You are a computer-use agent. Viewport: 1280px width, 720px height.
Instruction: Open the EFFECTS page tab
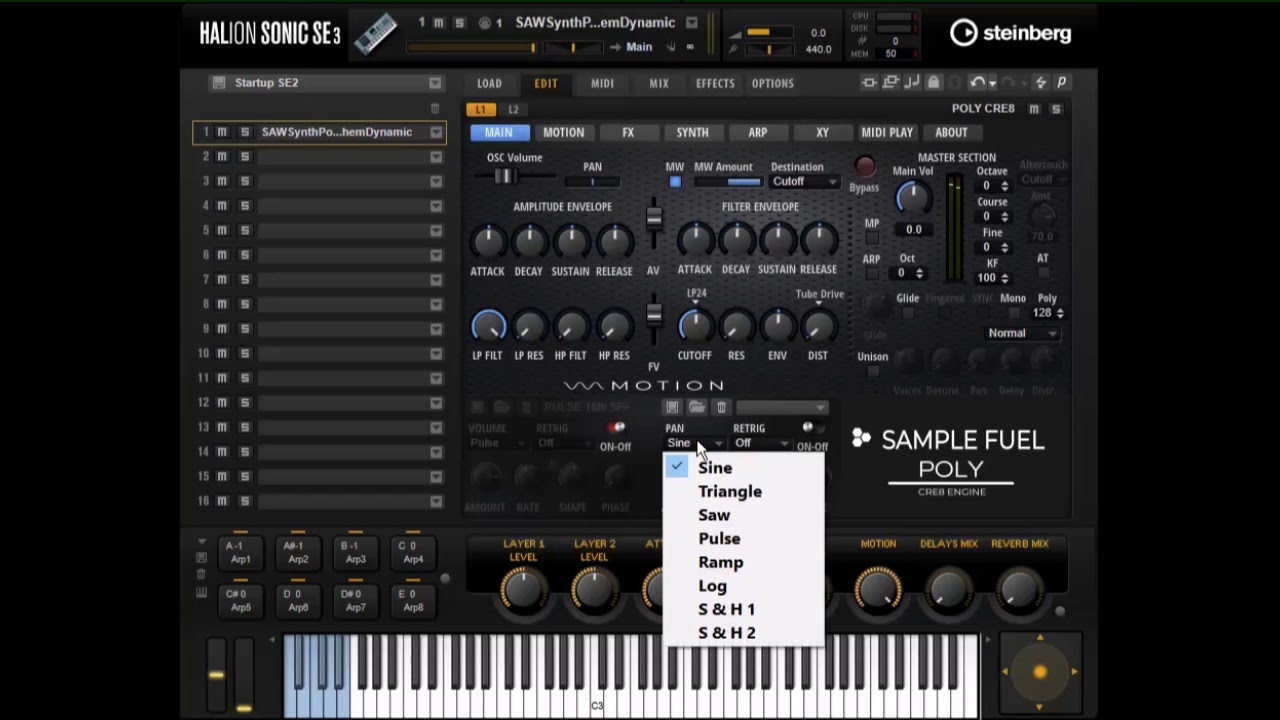point(715,83)
